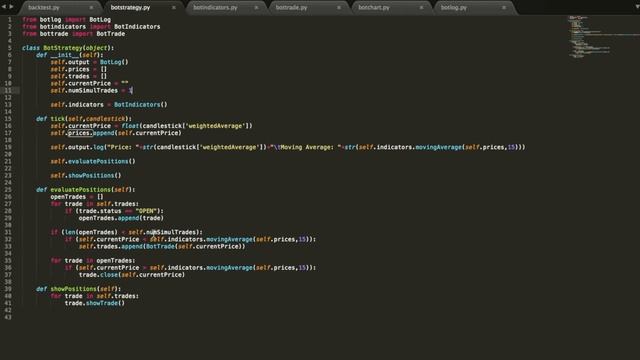Switch to the bottrade.py tab
This screenshot has width=640, height=360.
pos(291,7)
